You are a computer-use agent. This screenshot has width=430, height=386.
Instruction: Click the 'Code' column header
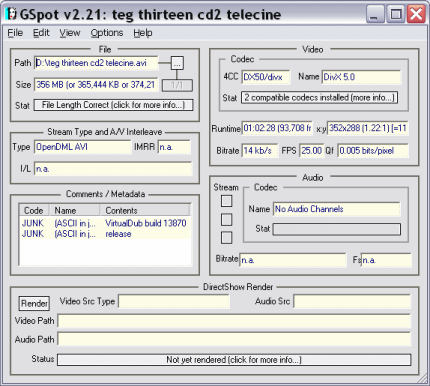pyautogui.click(x=34, y=211)
